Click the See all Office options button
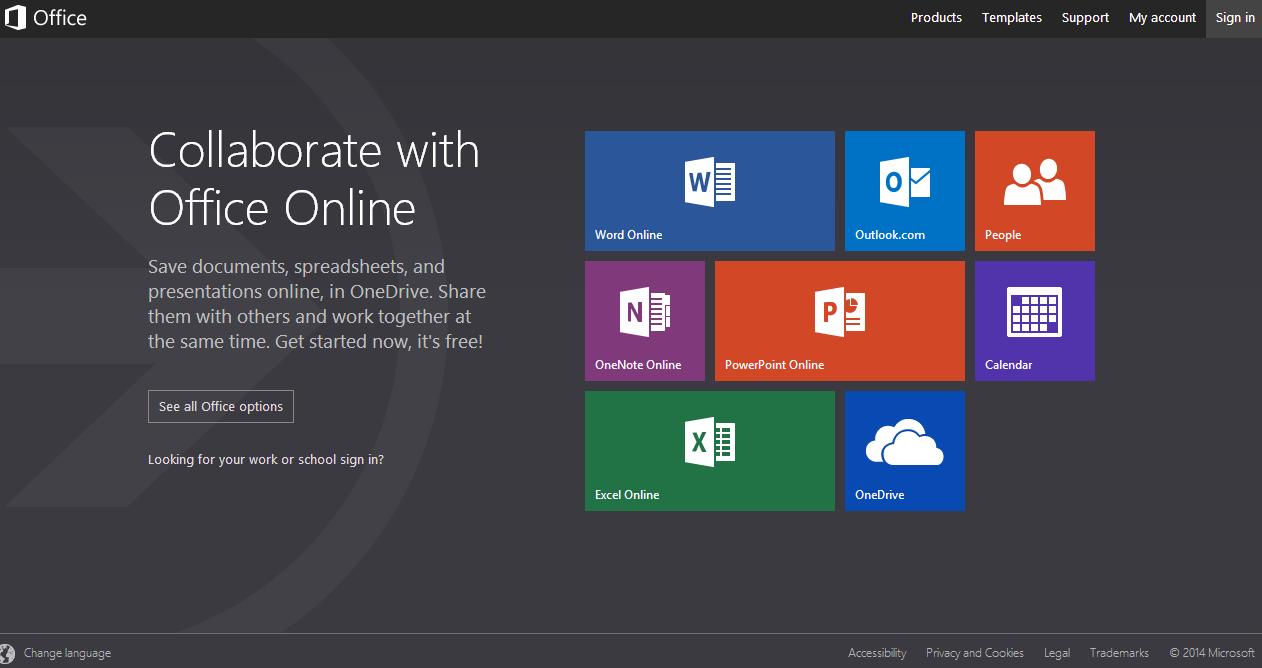 pyautogui.click(x=221, y=407)
